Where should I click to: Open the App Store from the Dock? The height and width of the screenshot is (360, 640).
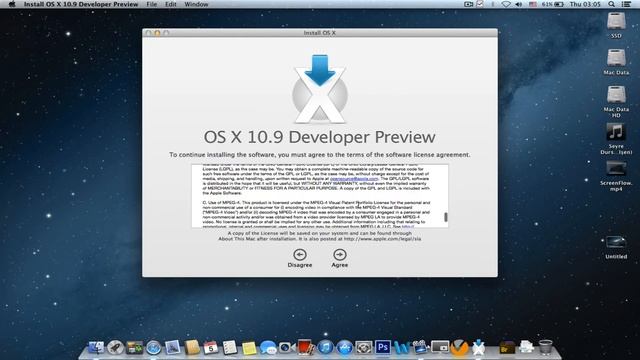point(344,347)
